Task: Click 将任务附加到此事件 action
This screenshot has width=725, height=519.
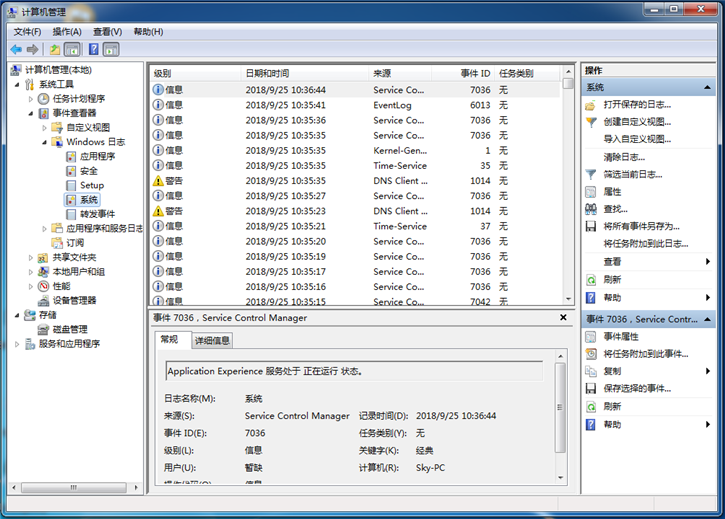Action: coord(645,354)
